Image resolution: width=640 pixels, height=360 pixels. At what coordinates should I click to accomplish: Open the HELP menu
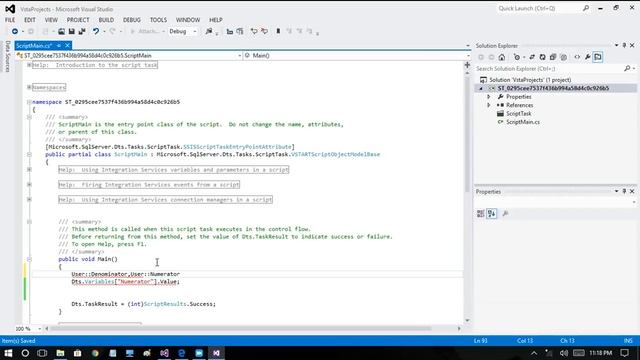pos(216,20)
